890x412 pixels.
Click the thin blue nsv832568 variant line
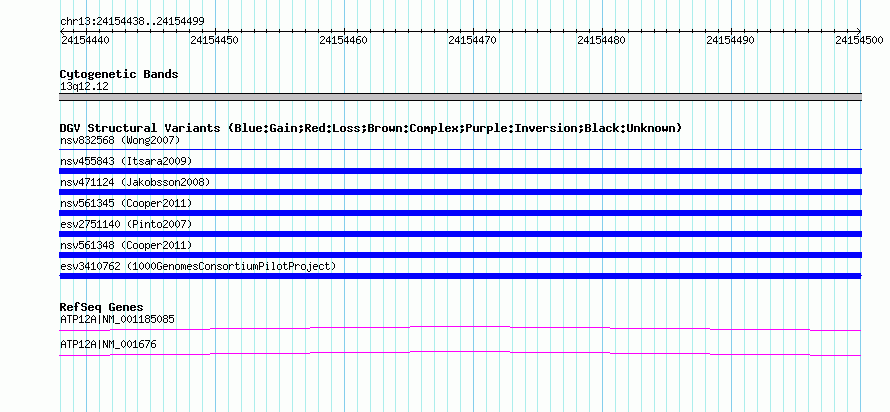[460, 150]
